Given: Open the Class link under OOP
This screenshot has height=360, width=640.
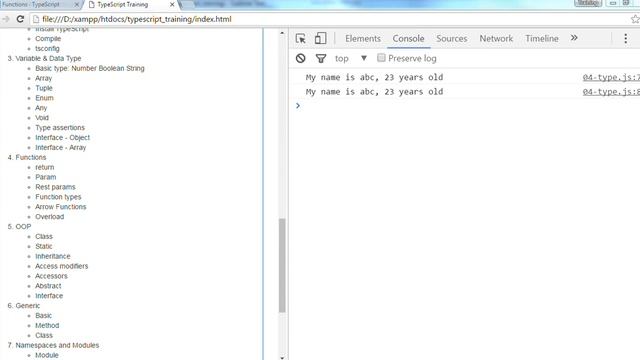Looking at the screenshot, I should point(44,236).
